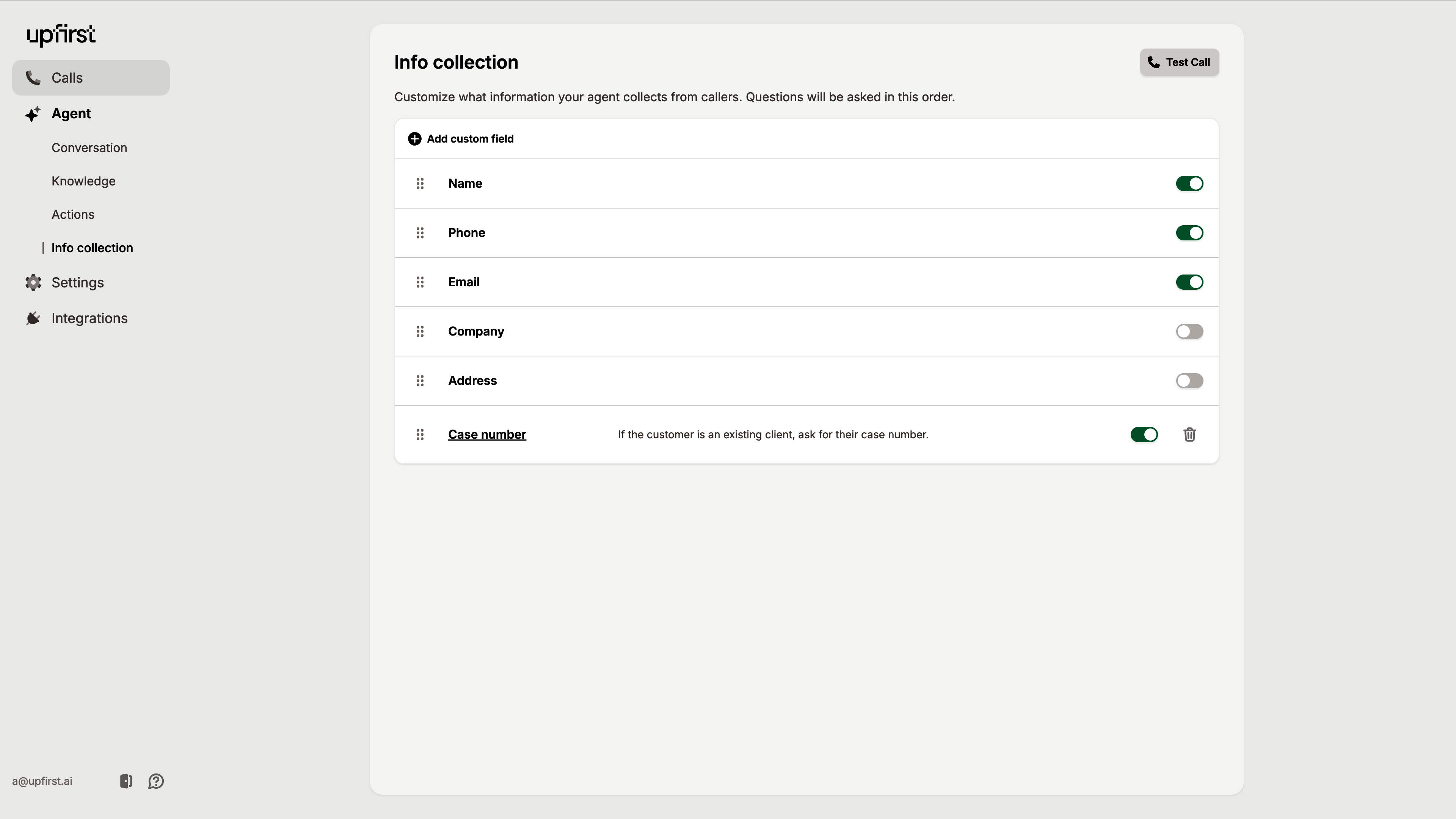Image resolution: width=1456 pixels, height=819 pixels.
Task: Click the Case number description text
Action: click(x=773, y=434)
